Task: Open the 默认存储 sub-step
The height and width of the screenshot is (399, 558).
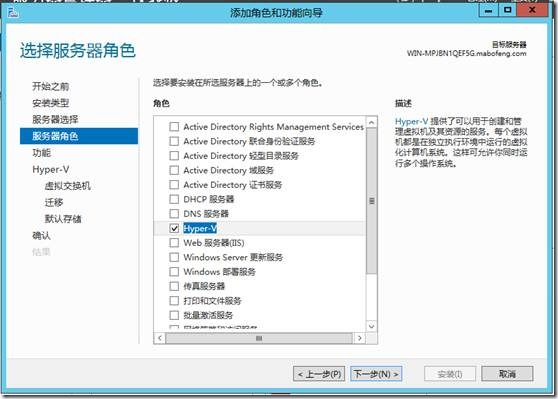Action: click(63, 219)
